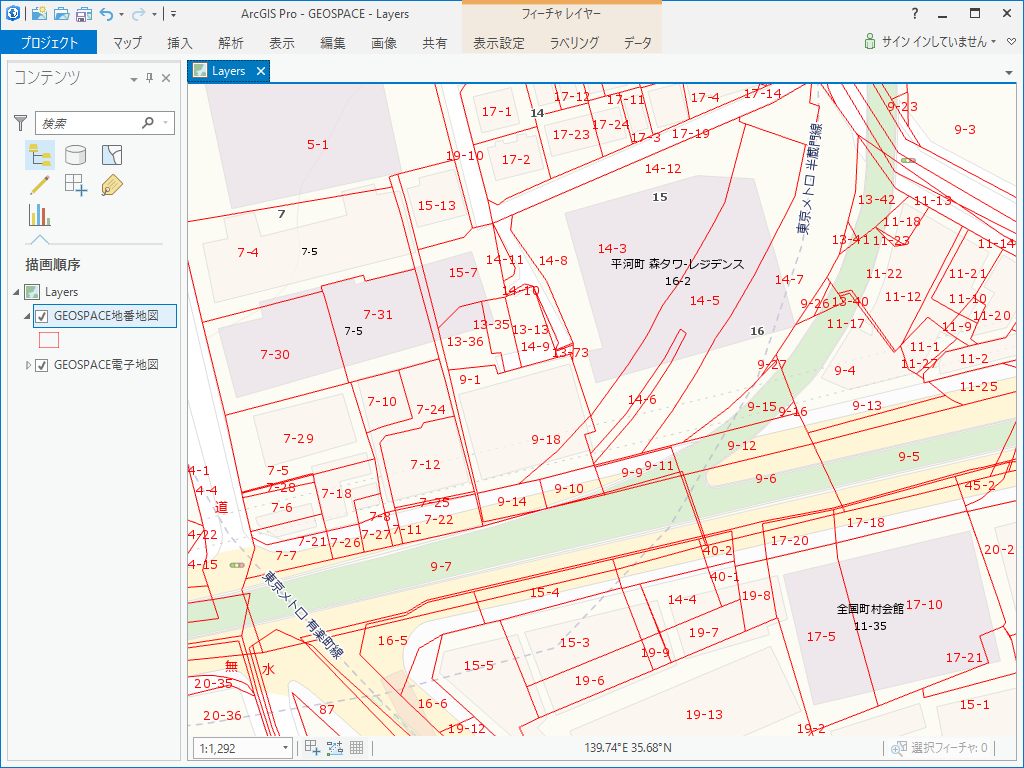Select the GEOSPACE地番地図 layer name
Viewport: 1024px width, 768px height.
point(106,316)
